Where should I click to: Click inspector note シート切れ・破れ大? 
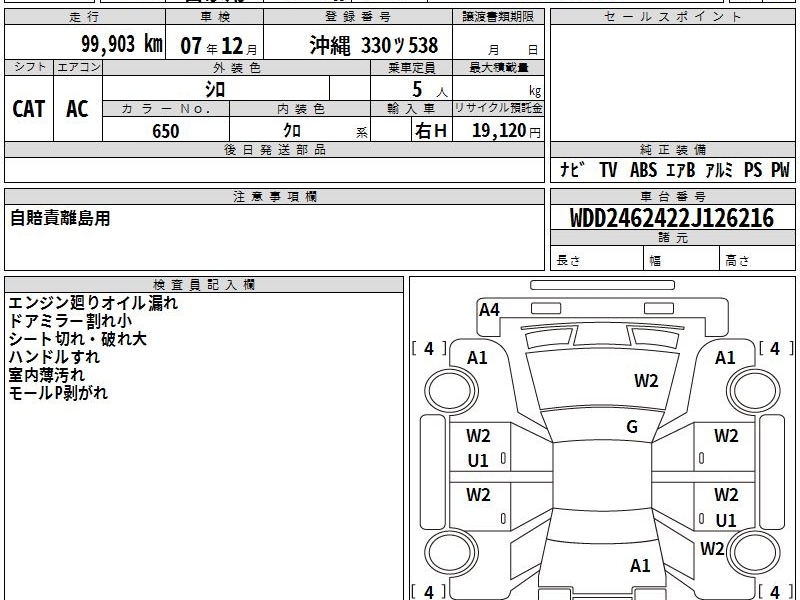coord(78,339)
